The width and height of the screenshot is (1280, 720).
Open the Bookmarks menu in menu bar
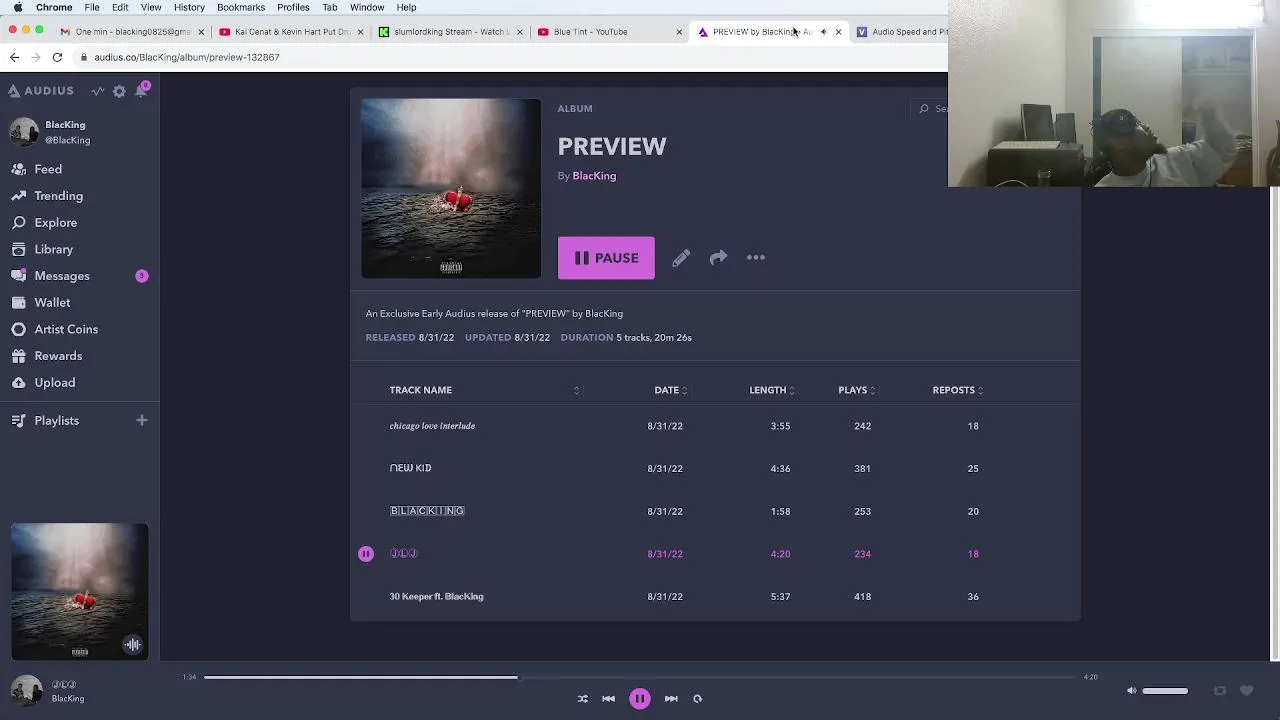tap(241, 7)
